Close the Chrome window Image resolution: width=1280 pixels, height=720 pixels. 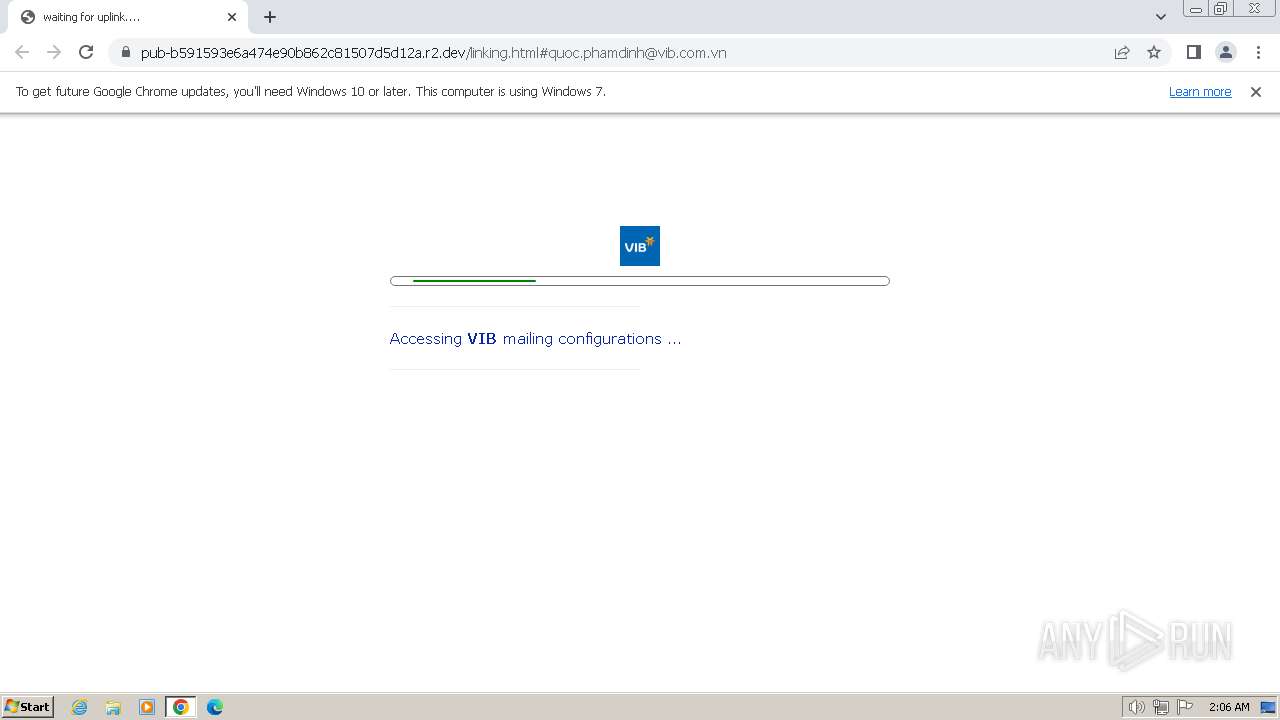[x=1254, y=9]
